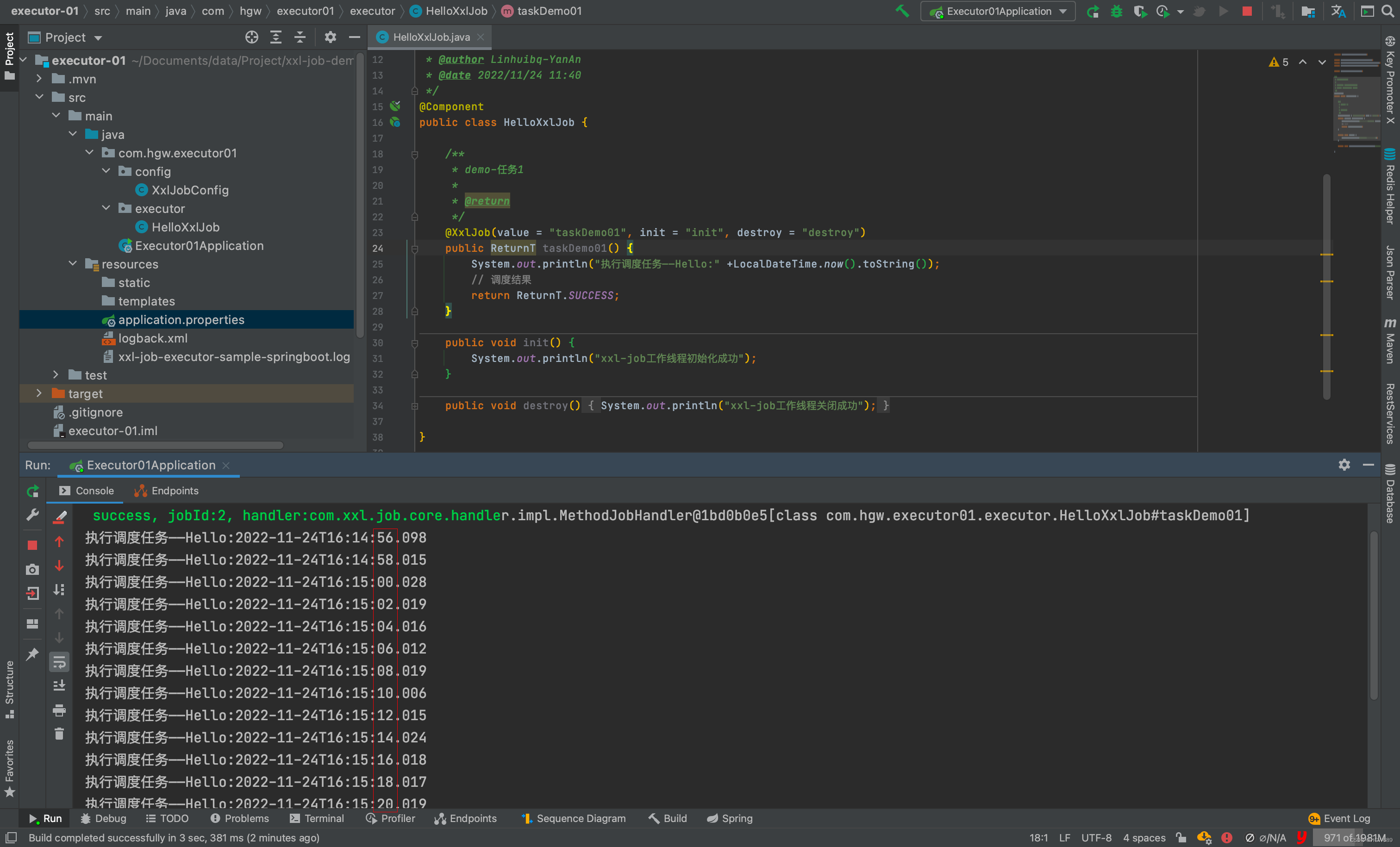
Task: Collapse the com.hgw.executor01 package
Action: [x=89, y=153]
